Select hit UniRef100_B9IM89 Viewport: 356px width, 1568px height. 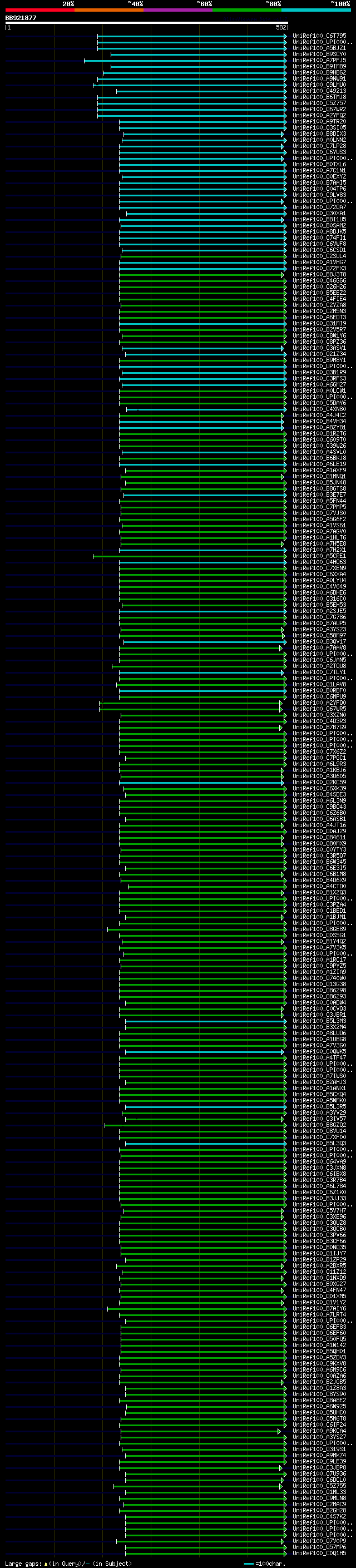319,66
